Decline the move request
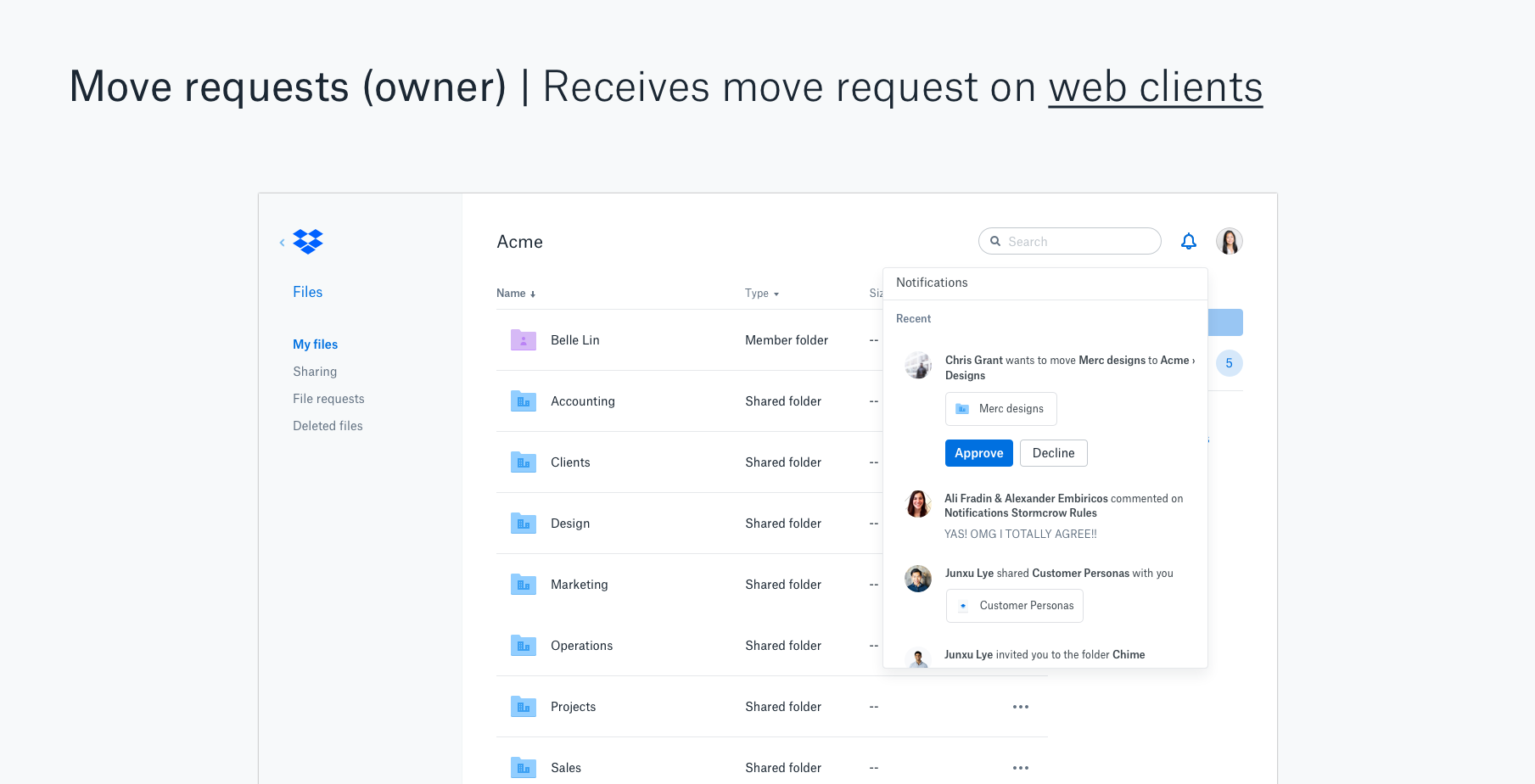The height and width of the screenshot is (784, 1535). point(1053,452)
